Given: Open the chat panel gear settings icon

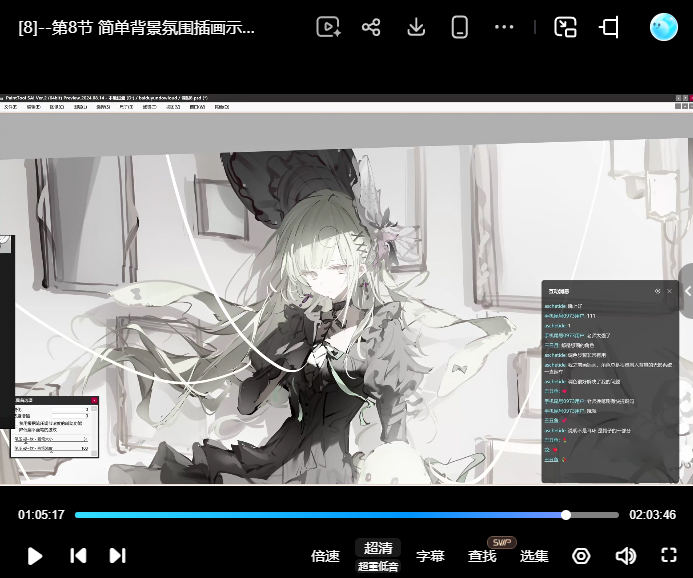Looking at the screenshot, I should click(657, 291).
